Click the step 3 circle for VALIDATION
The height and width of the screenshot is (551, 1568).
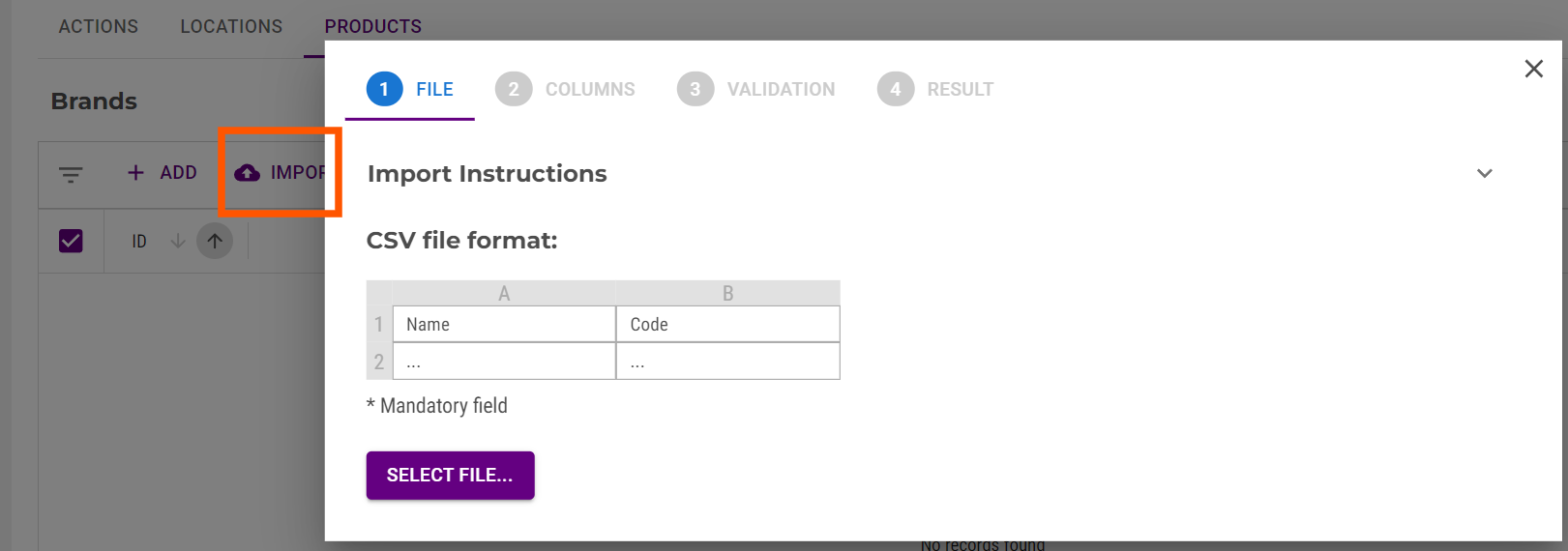[x=695, y=89]
